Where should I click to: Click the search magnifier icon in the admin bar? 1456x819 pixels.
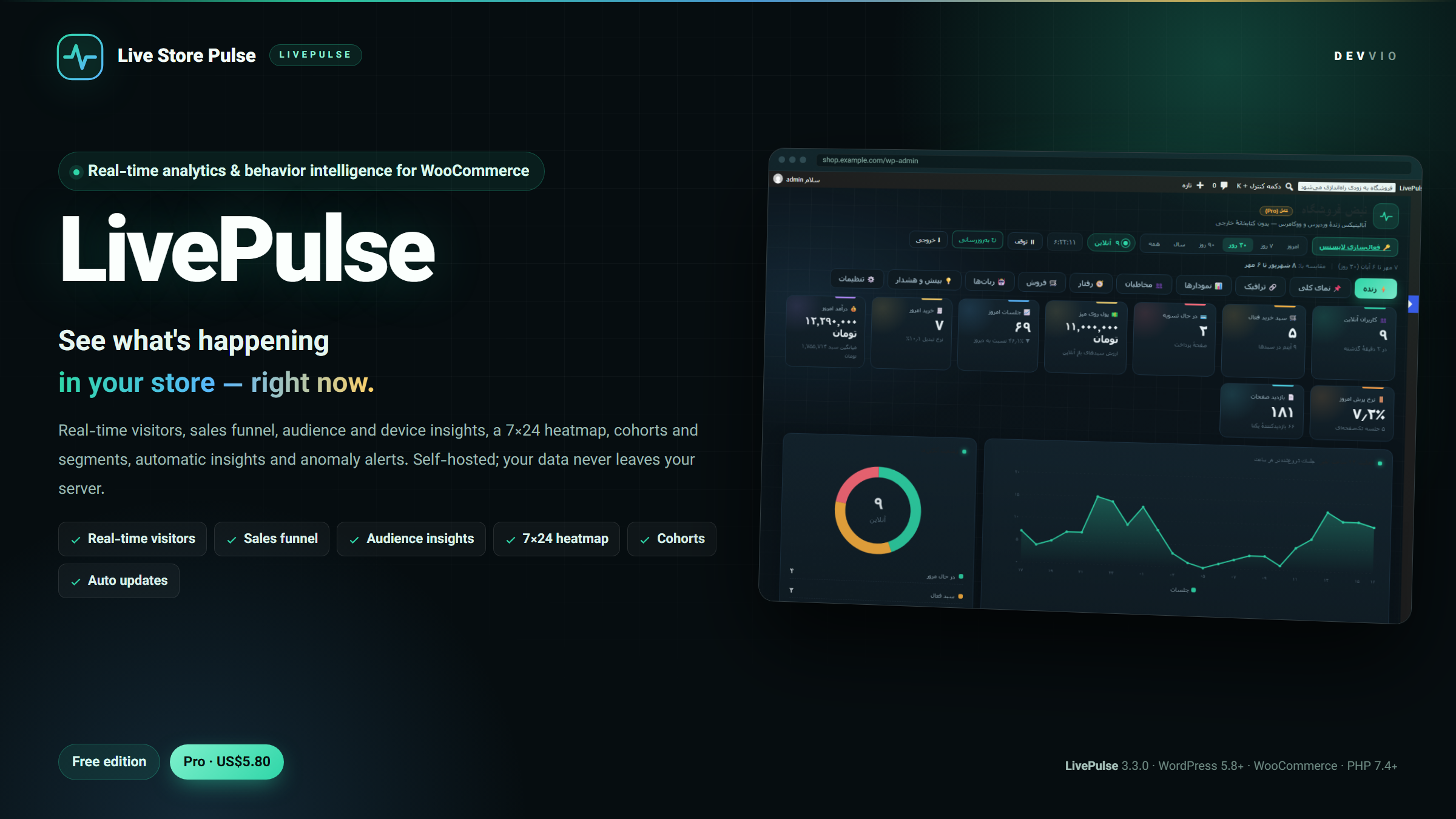[1289, 186]
